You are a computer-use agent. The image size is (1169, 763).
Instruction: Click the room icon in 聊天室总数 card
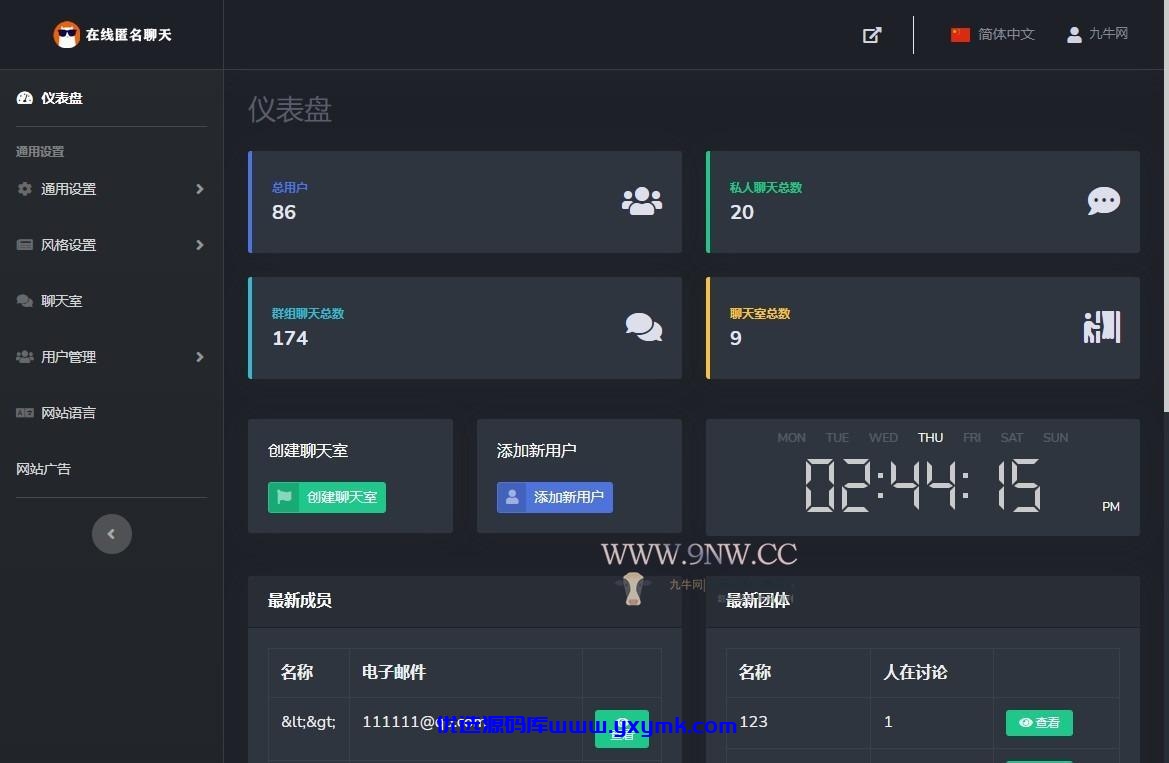pos(1102,327)
